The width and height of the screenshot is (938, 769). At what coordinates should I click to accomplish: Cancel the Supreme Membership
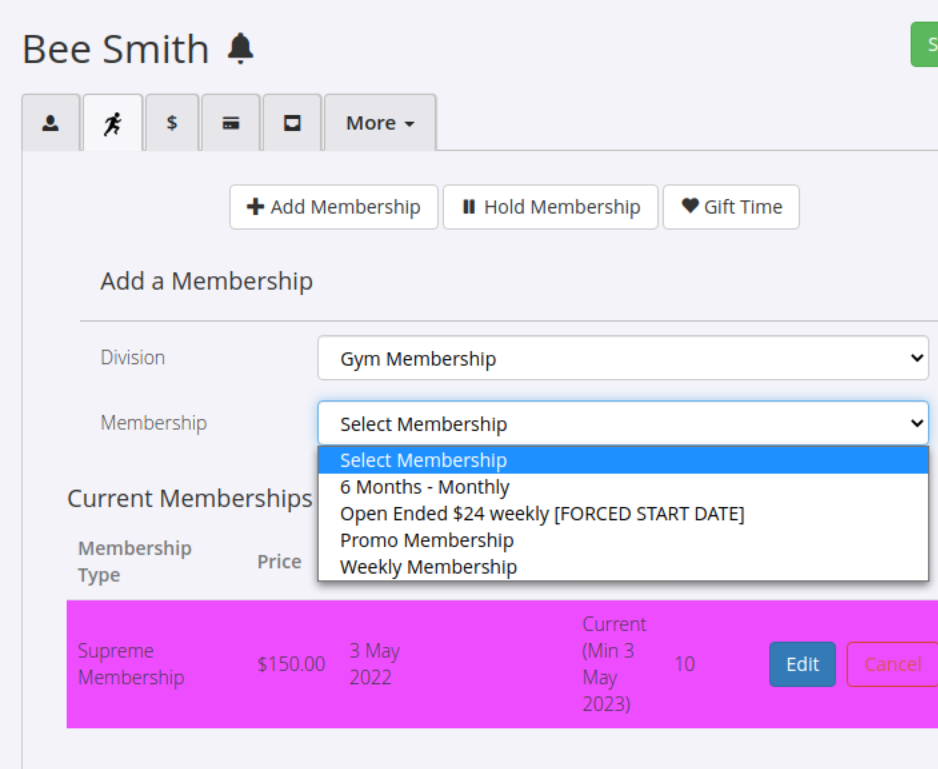(892, 664)
